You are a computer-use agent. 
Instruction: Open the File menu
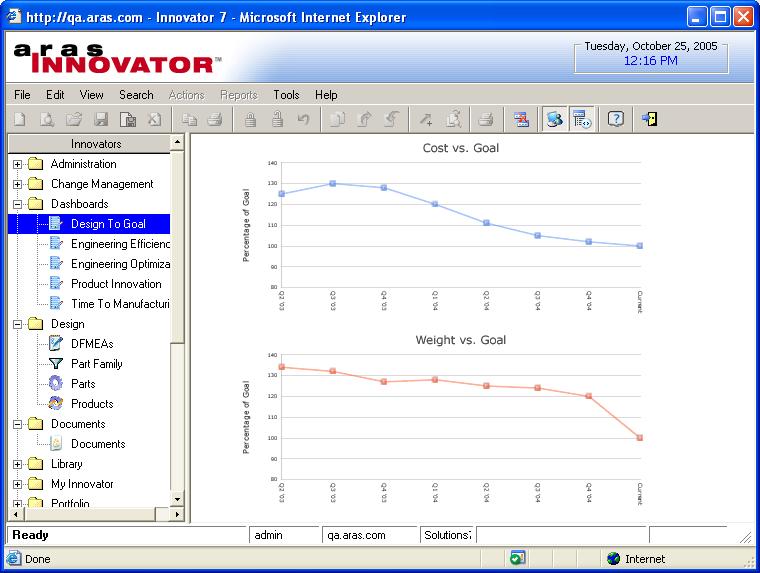[x=22, y=95]
